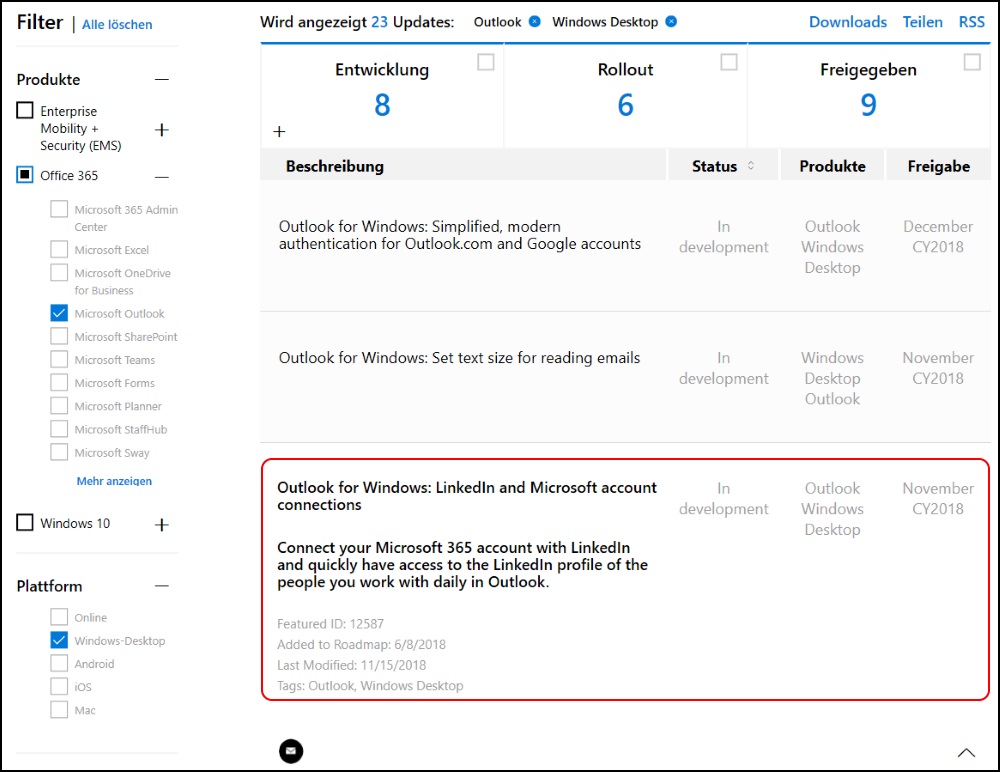Viewport: 1000px width, 772px height.
Task: Tick the Entwicklung status checkbox
Action: [486, 62]
